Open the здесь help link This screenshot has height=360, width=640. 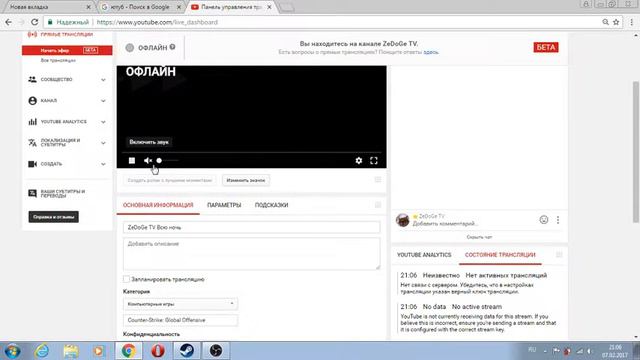tap(431, 52)
